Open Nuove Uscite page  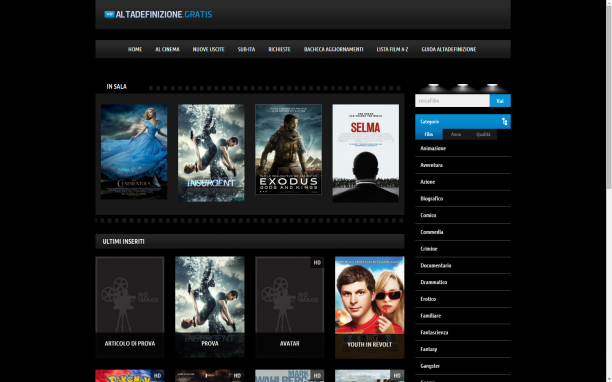[x=208, y=50]
